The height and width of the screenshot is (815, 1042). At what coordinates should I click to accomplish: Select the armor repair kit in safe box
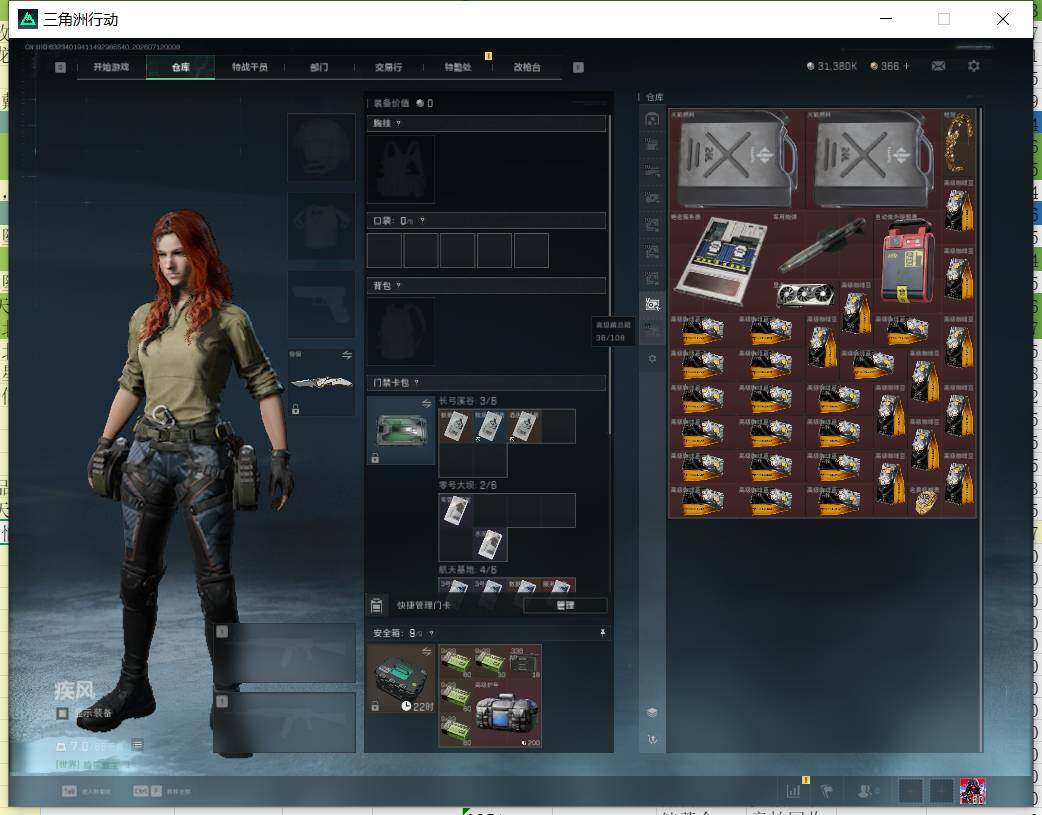(x=507, y=713)
